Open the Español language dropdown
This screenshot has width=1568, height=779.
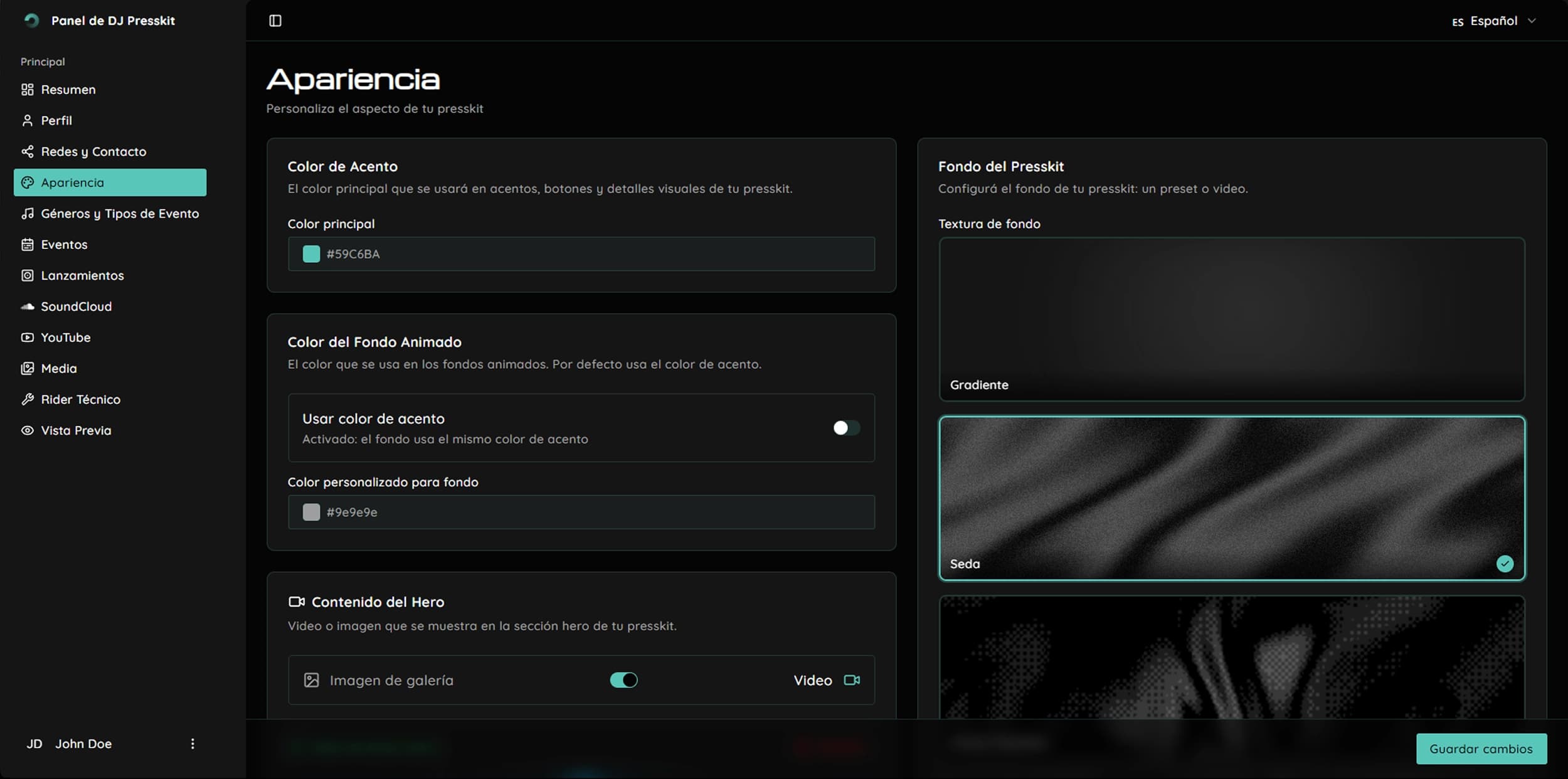[x=1495, y=21]
